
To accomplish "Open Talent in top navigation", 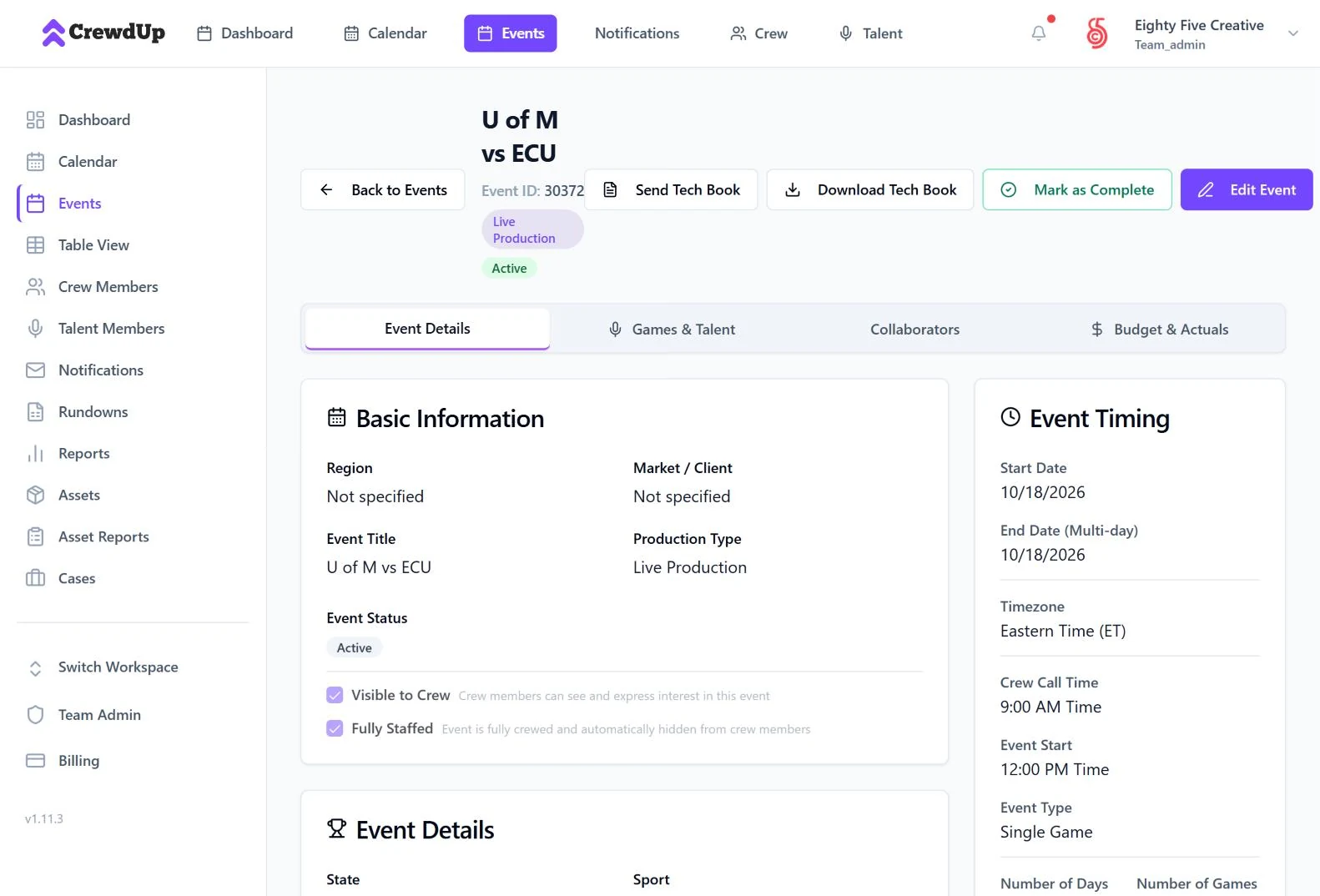I will (870, 33).
